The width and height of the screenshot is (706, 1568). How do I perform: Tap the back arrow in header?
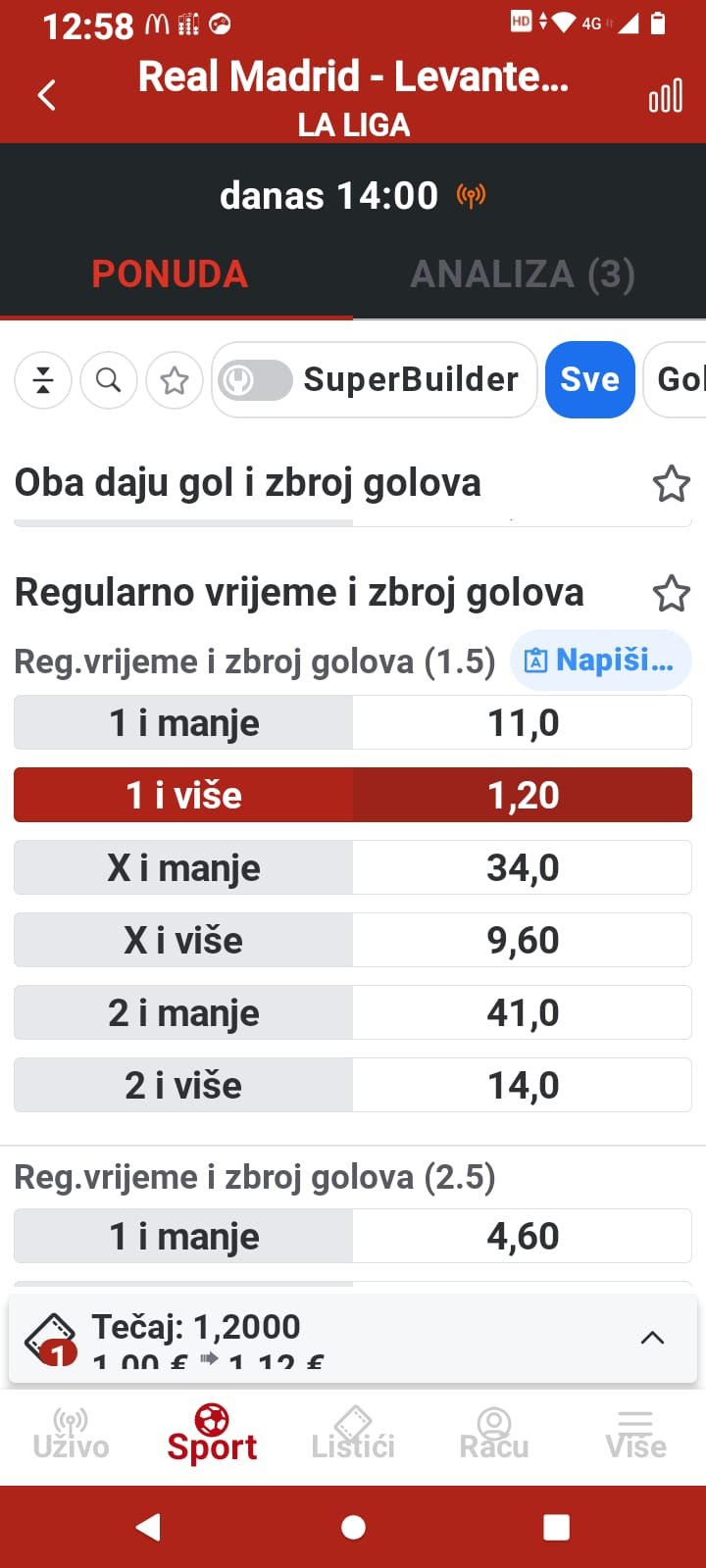pos(46,95)
